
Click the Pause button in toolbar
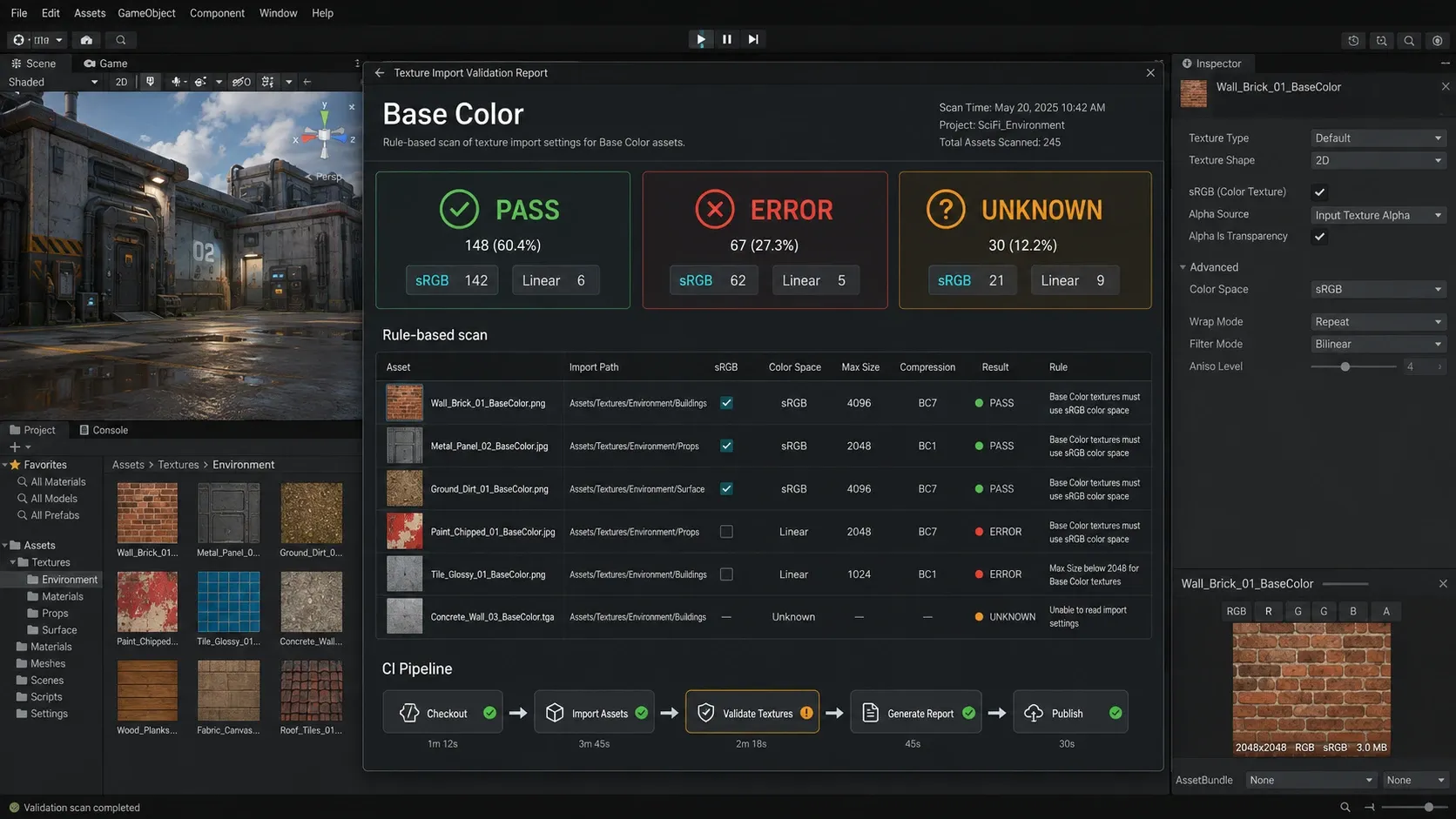pos(727,39)
